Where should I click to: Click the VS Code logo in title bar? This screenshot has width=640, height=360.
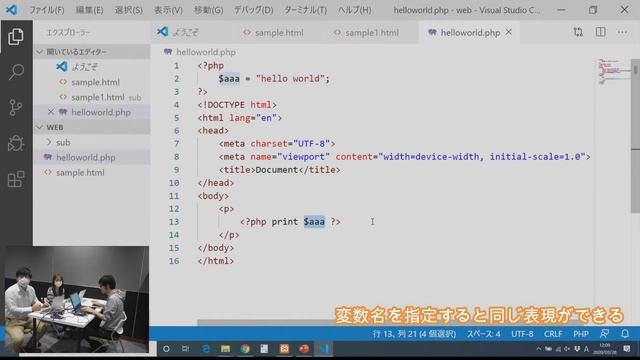(11, 10)
